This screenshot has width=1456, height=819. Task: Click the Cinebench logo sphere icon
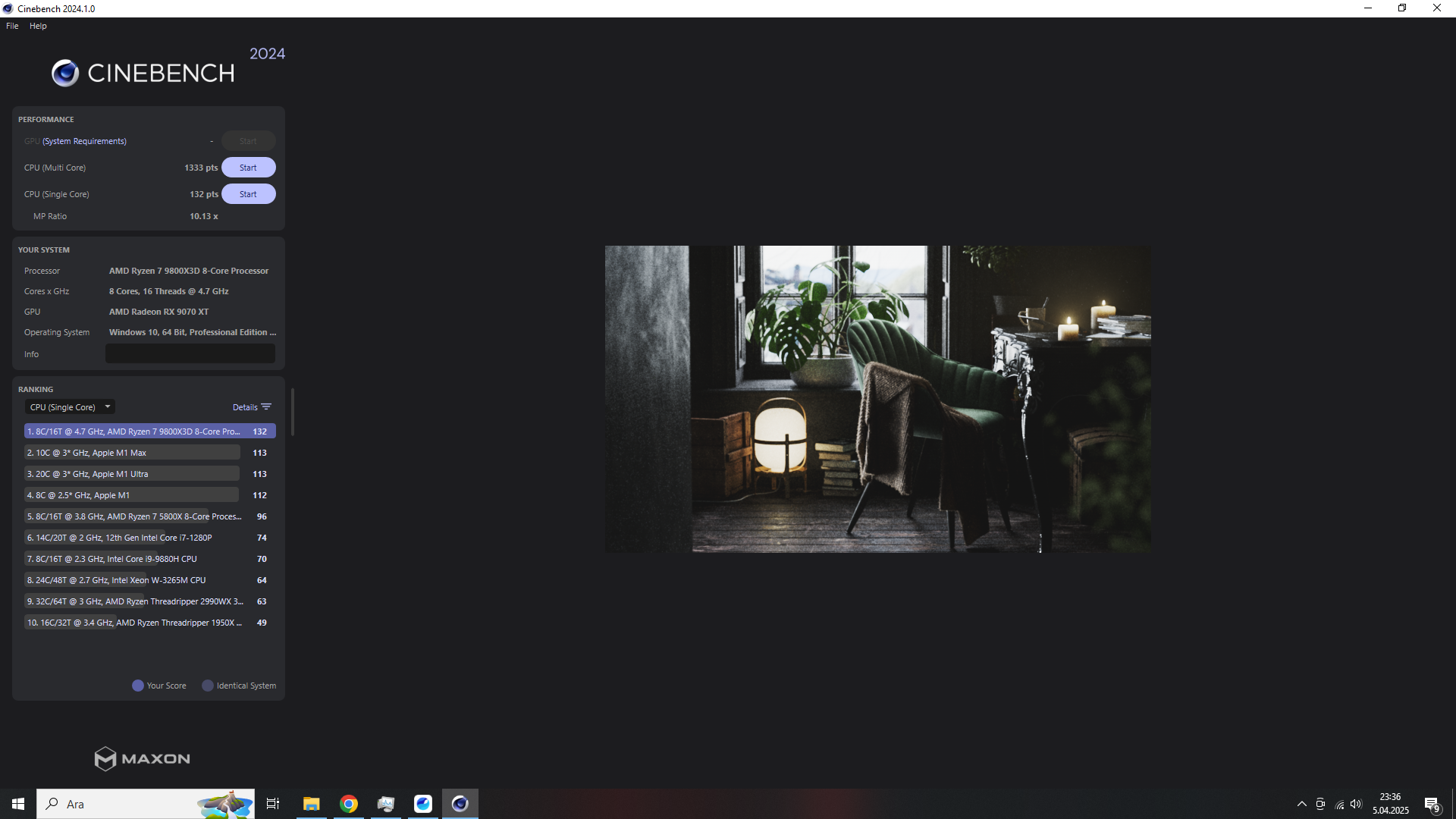point(65,73)
